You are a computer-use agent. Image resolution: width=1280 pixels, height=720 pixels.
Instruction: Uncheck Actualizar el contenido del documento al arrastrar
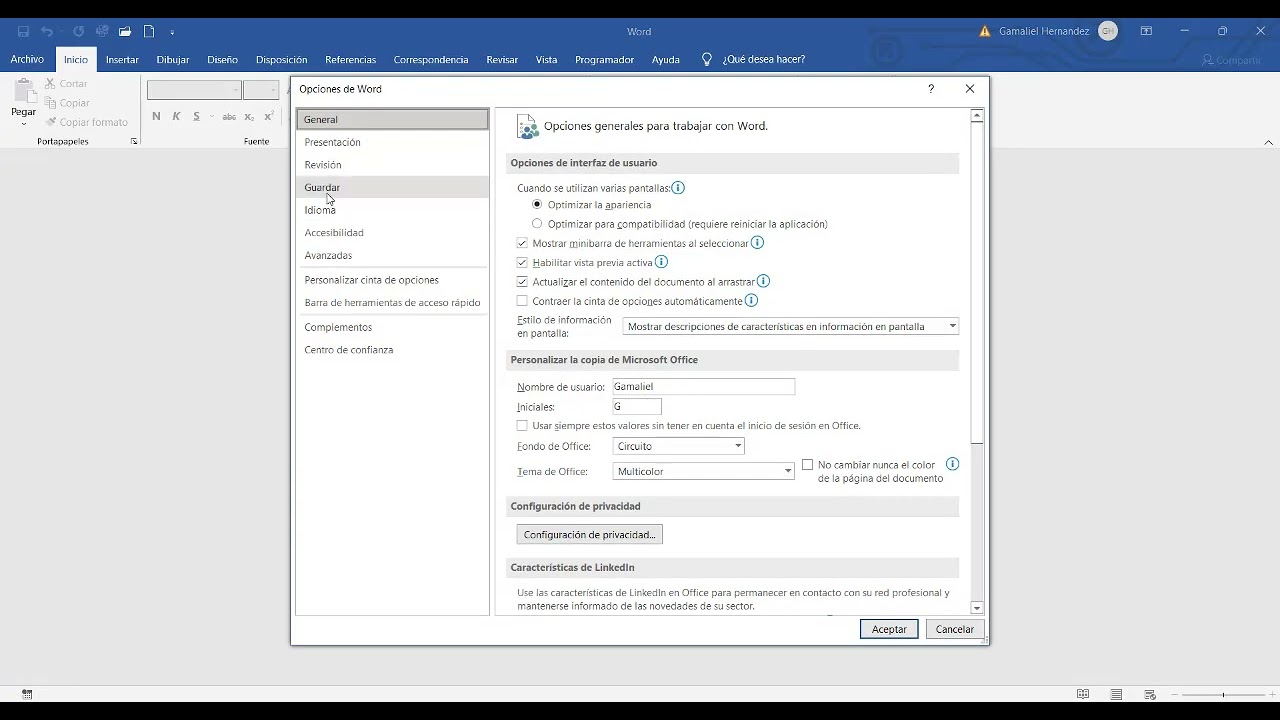tap(522, 282)
